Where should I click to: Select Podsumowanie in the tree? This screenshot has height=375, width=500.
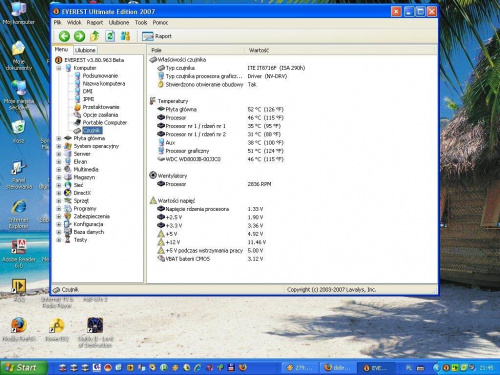point(100,76)
